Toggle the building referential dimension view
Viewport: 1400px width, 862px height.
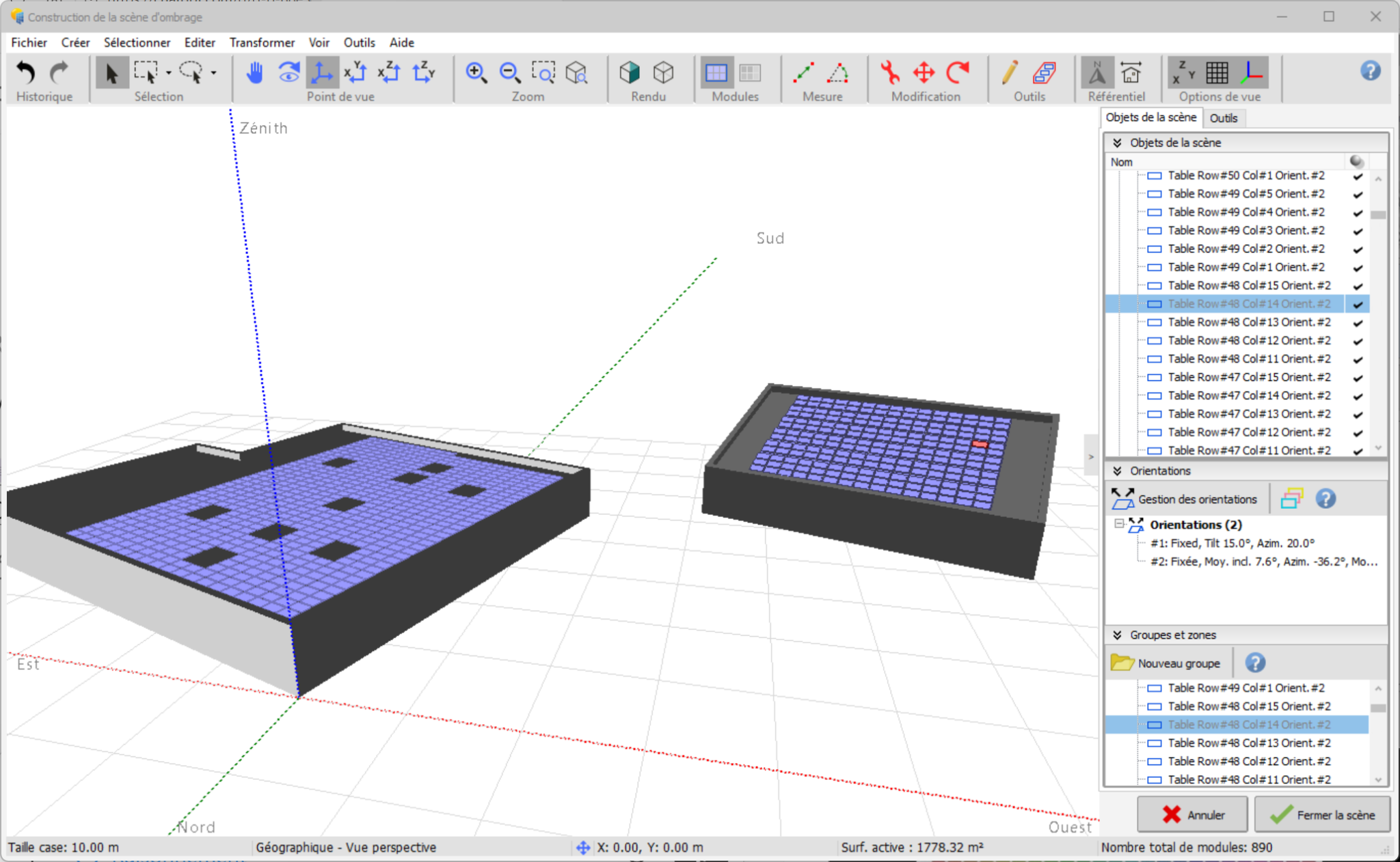pos(1131,73)
